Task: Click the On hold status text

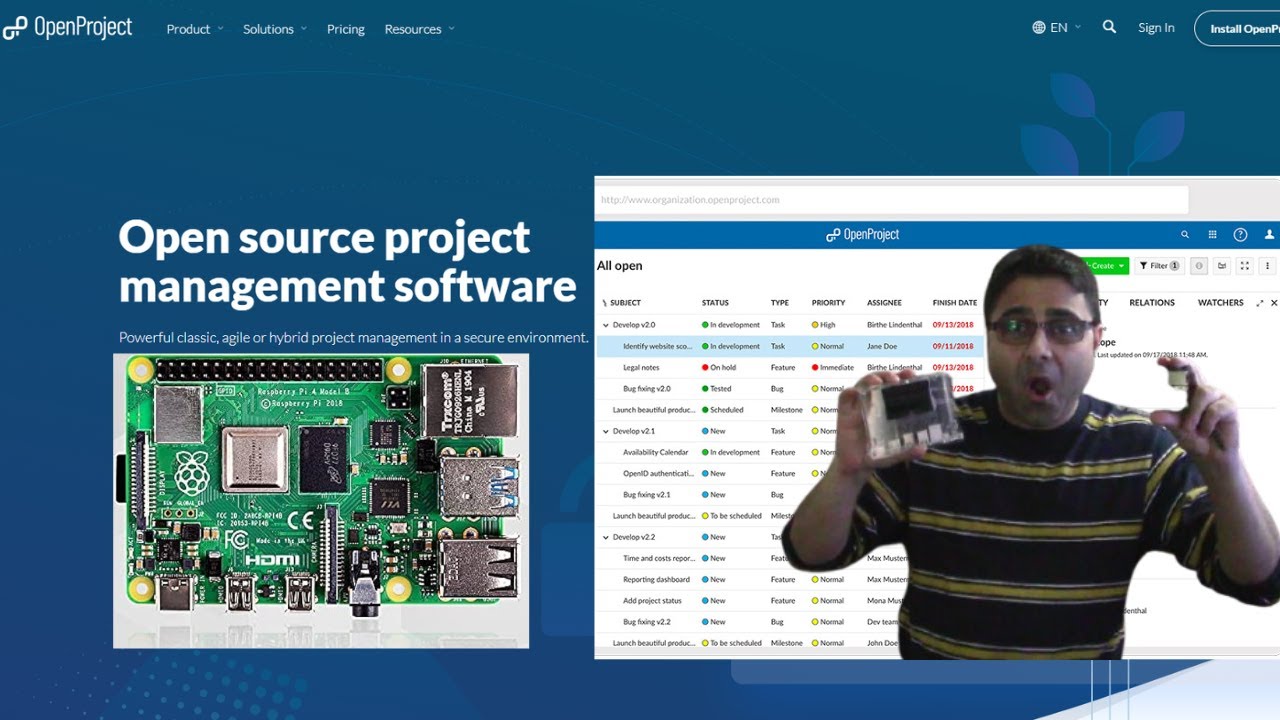Action: pos(723,368)
